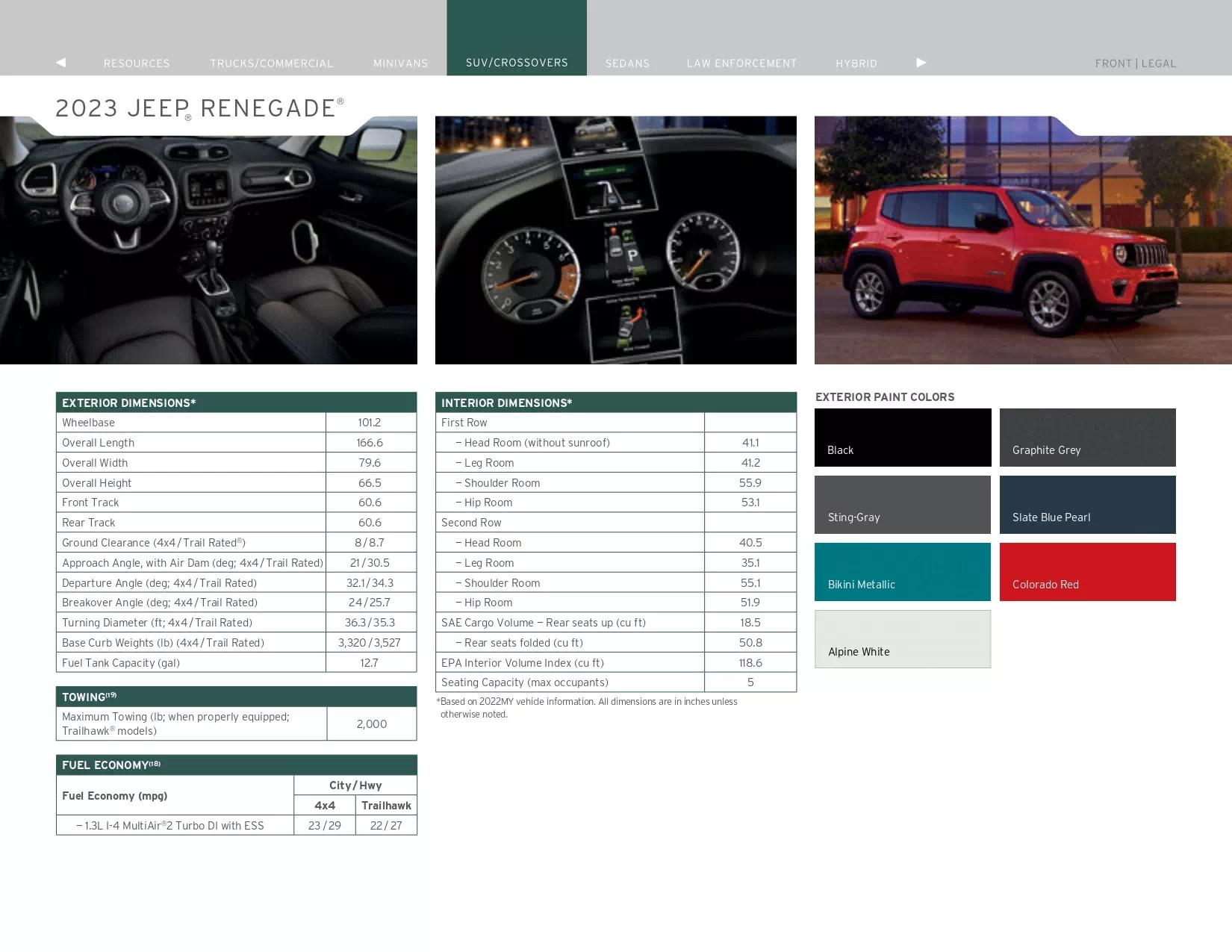This screenshot has width=1232, height=952.
Task: Select the Jeep Renegade interior dashboard photo
Action: point(209,238)
